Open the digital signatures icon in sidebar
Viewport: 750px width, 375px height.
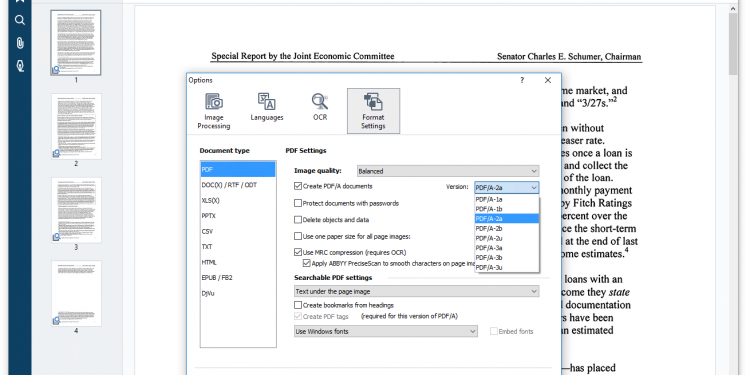(20, 66)
